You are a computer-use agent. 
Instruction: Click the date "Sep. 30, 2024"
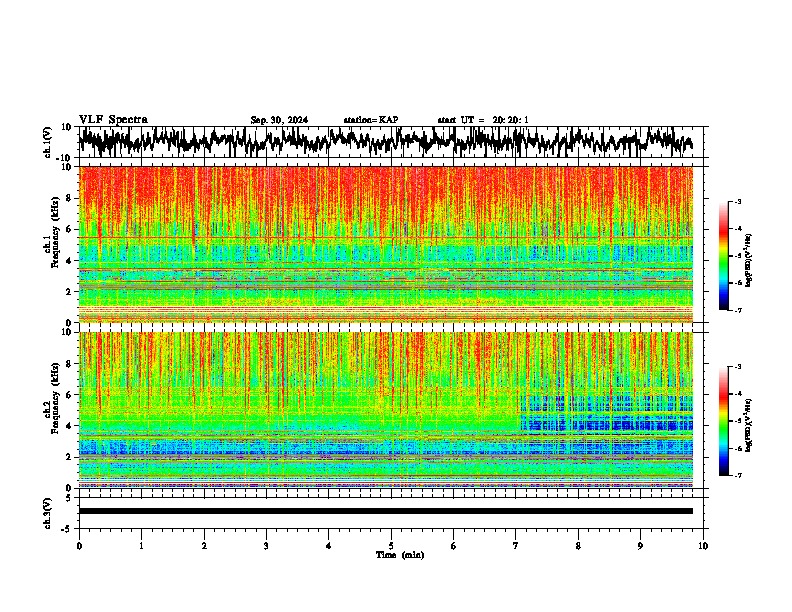pyautogui.click(x=279, y=120)
